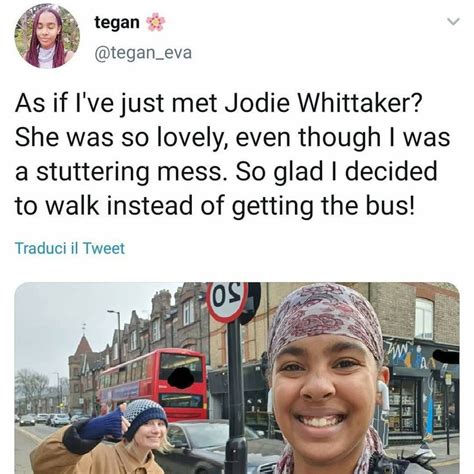Image resolution: width=474 pixels, height=474 pixels.
Task: Click the red double-decker bus in photo
Action: tap(154, 383)
